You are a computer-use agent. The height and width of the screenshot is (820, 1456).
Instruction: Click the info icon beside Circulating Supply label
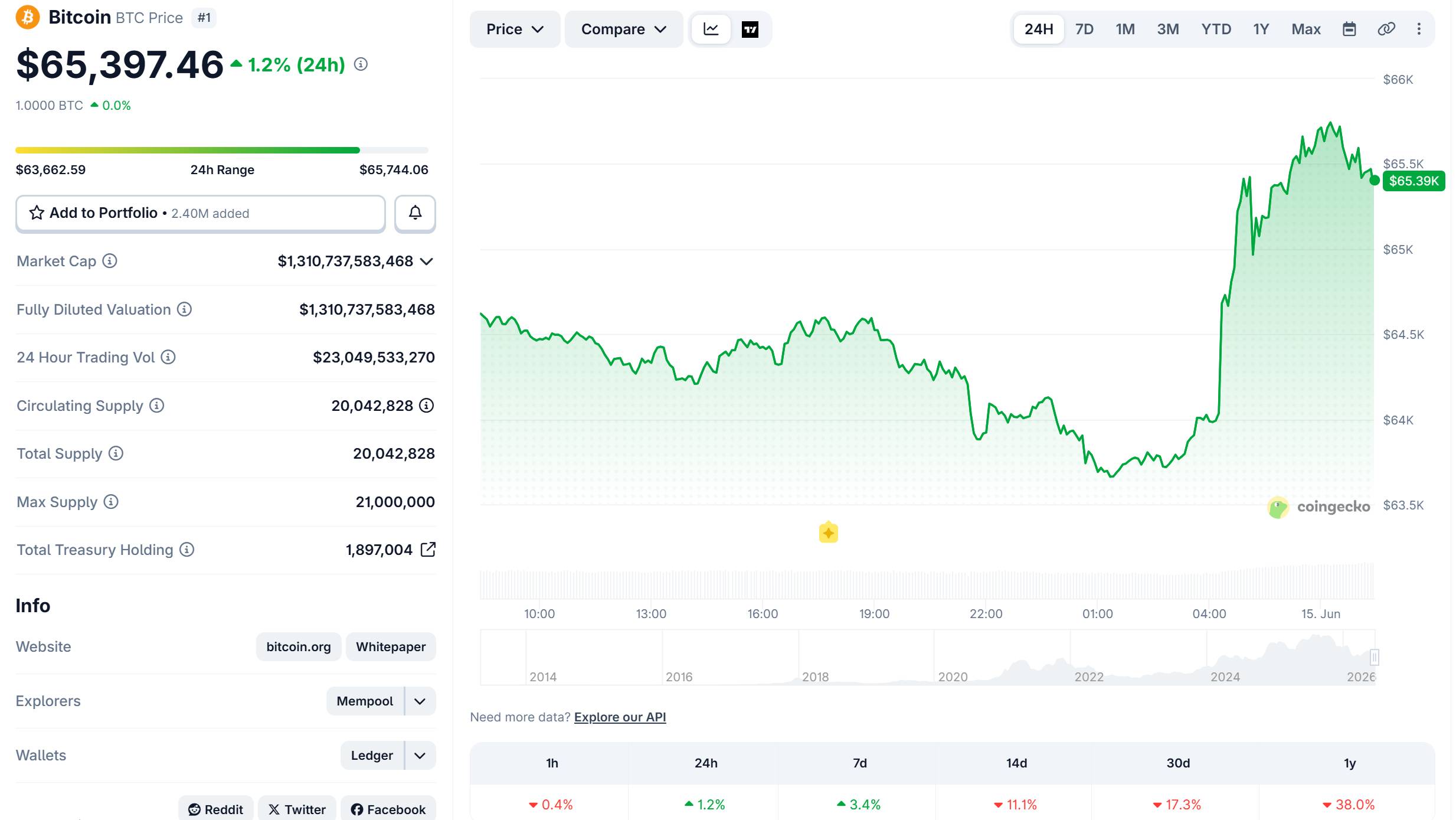[x=156, y=406]
